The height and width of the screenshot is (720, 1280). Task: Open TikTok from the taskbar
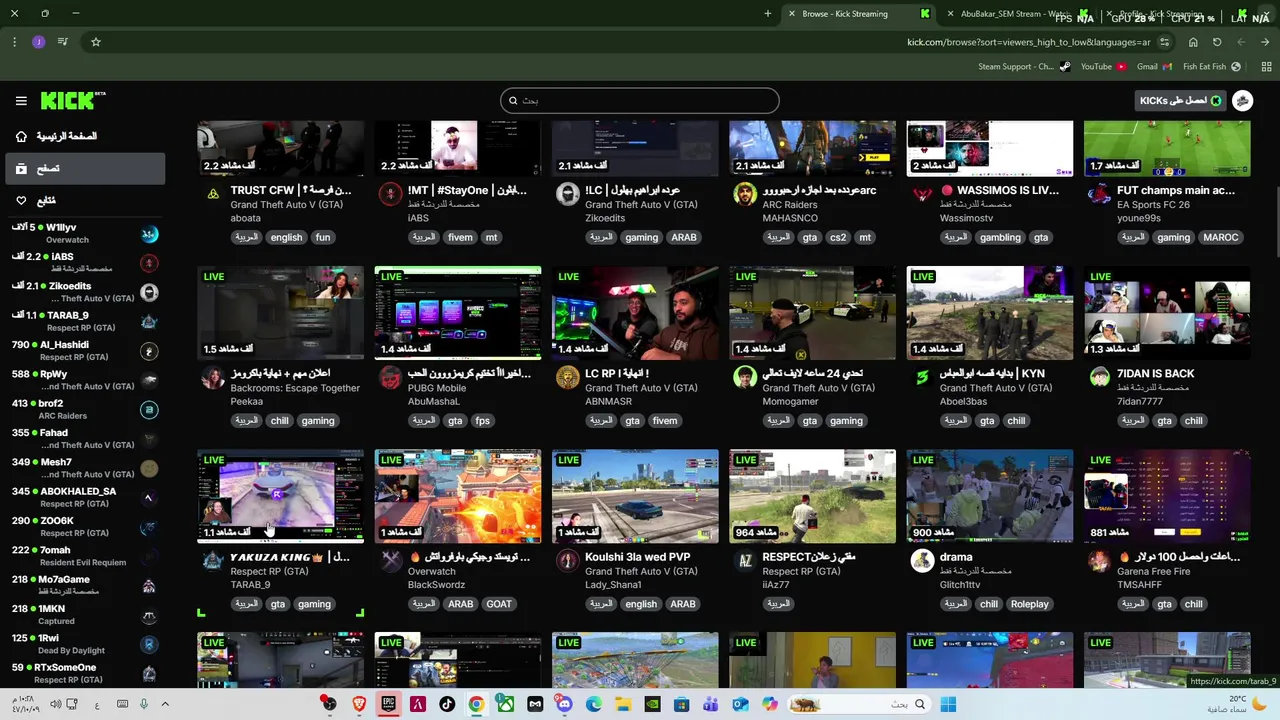point(447,704)
